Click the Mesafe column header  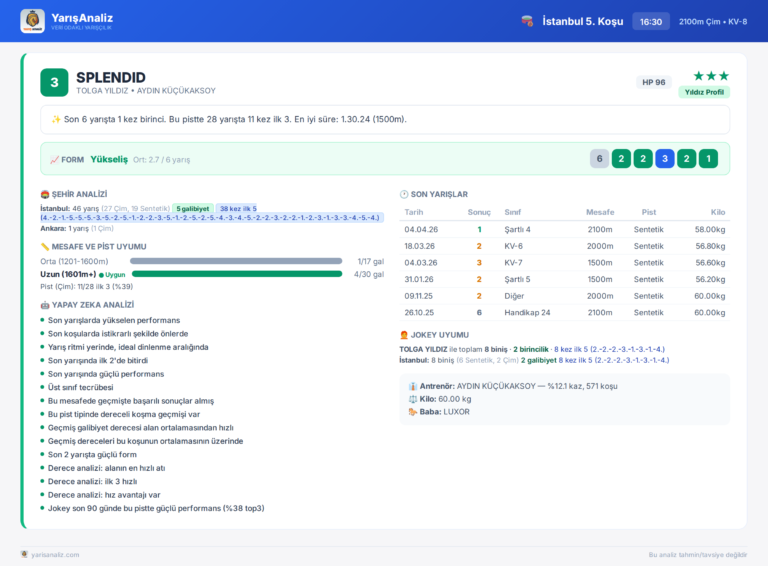pos(600,212)
